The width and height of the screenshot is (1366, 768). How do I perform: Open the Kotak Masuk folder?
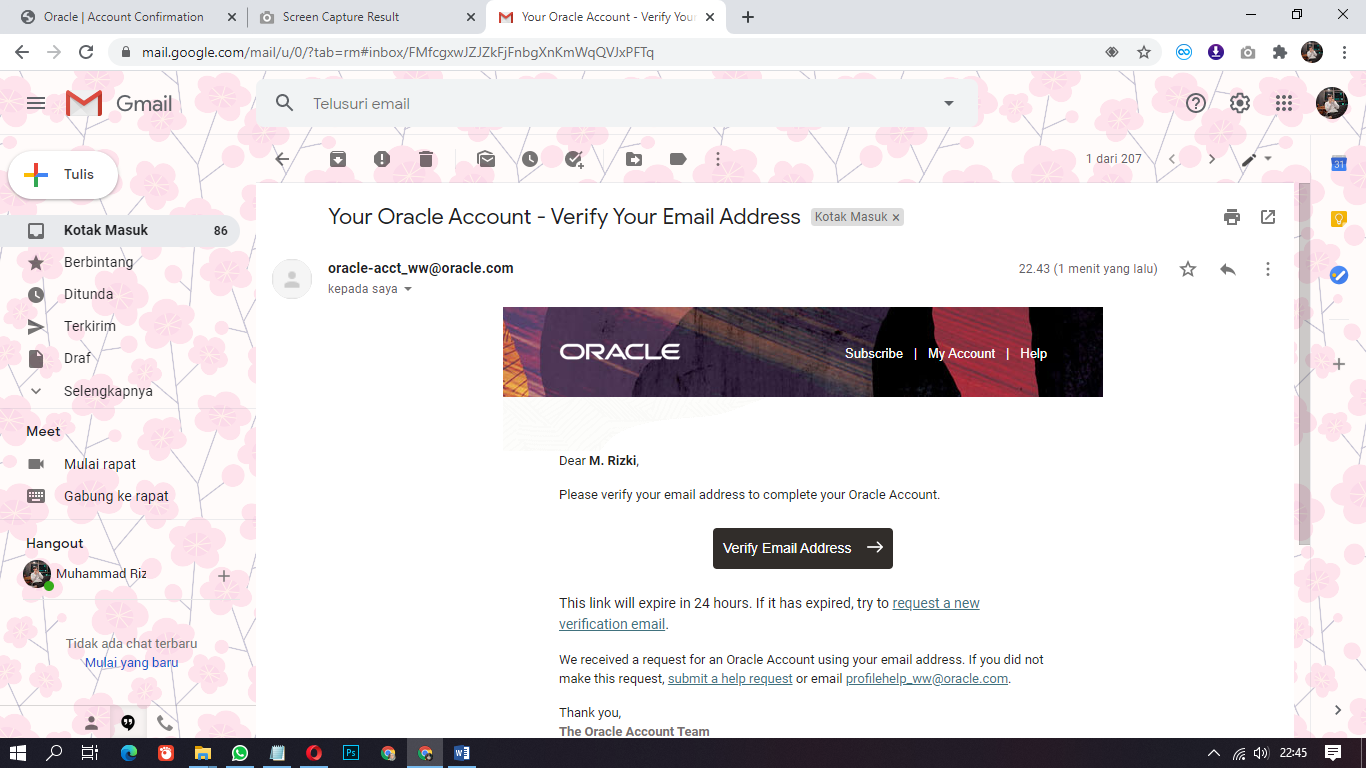[x=120, y=230]
